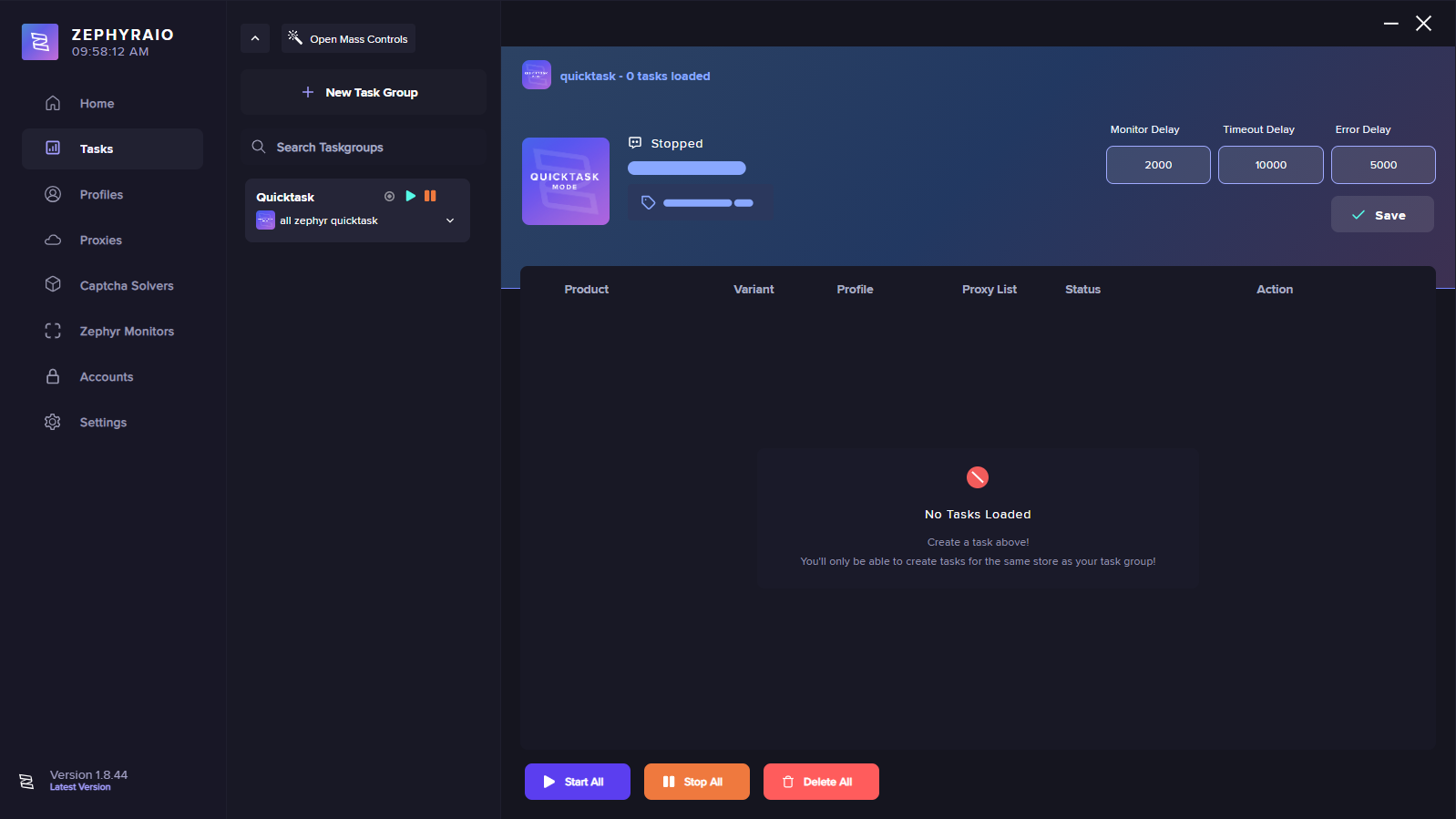
Task: Click the small quicktask icon in header
Action: coord(536,75)
